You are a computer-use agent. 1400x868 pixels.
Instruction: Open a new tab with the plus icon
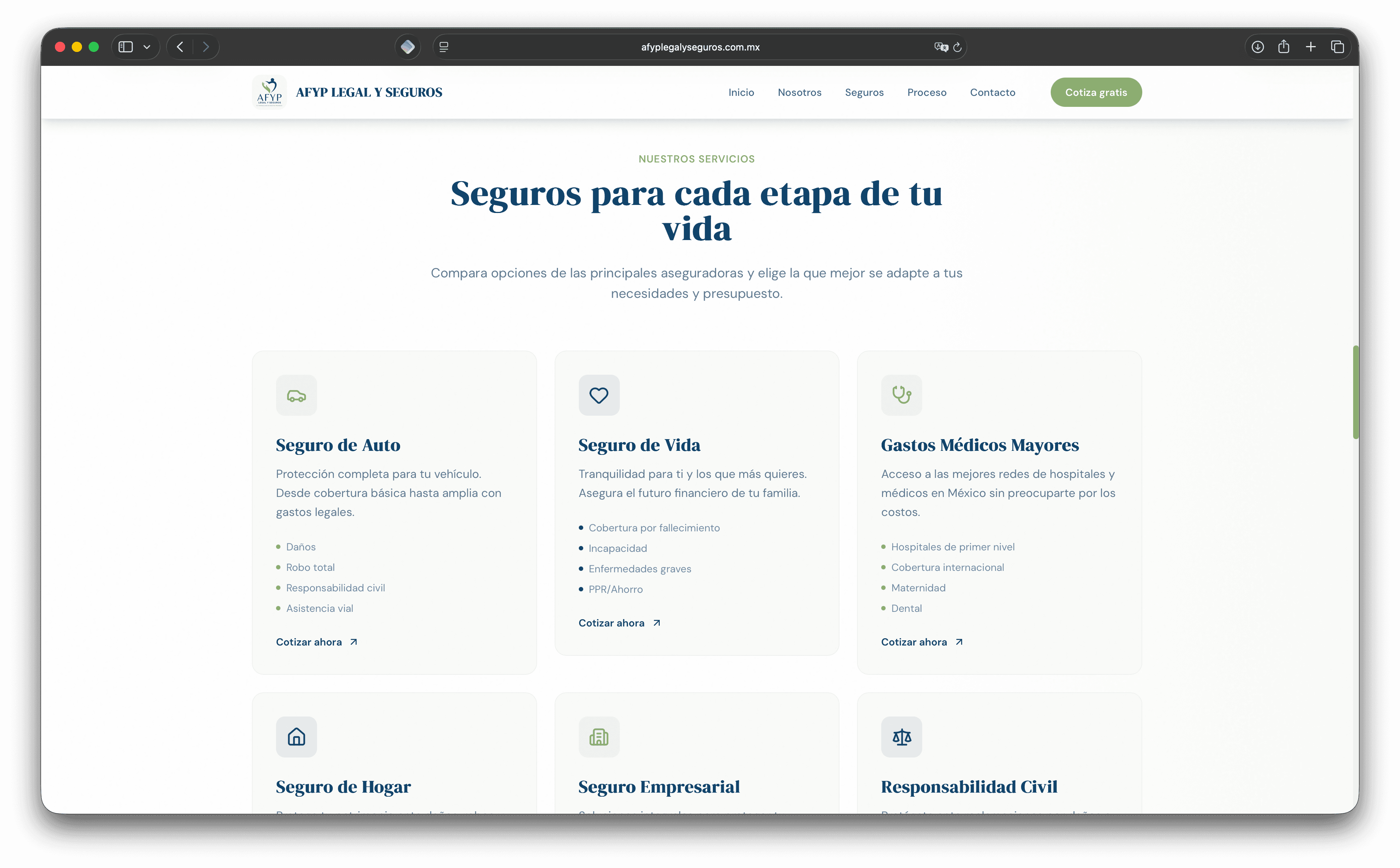pyautogui.click(x=1311, y=47)
